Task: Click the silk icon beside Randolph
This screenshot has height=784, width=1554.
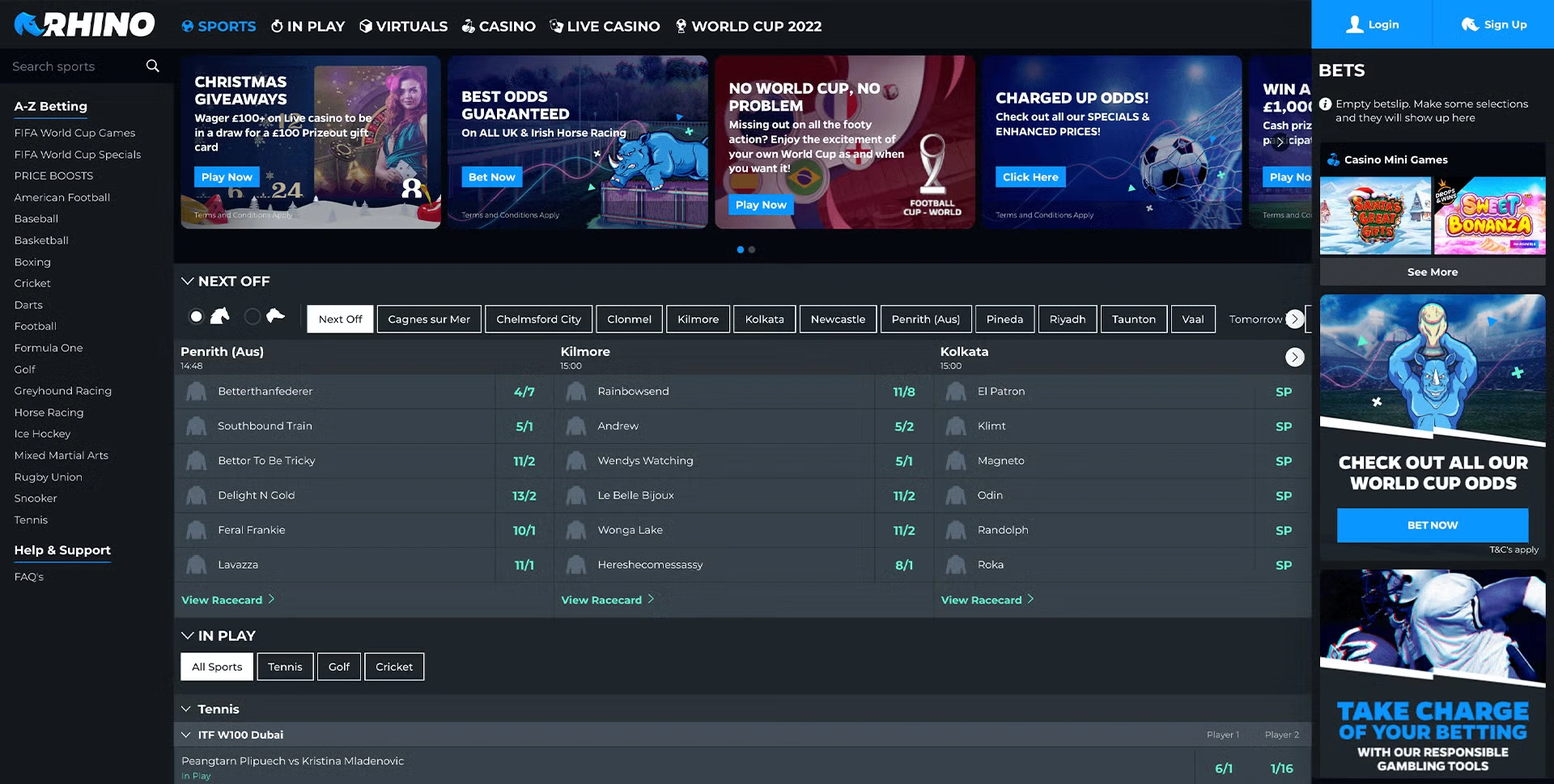Action: pyautogui.click(x=956, y=531)
